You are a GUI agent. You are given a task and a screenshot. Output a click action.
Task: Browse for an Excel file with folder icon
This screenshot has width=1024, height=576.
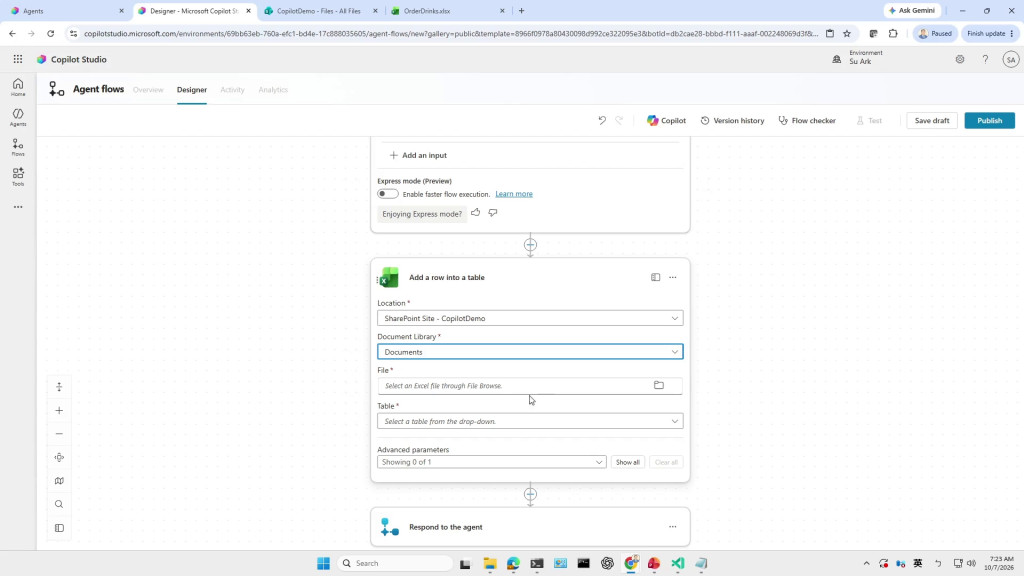(x=659, y=385)
